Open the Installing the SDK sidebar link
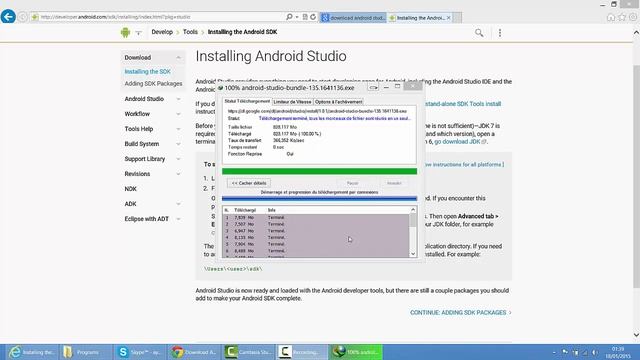 (x=147, y=71)
